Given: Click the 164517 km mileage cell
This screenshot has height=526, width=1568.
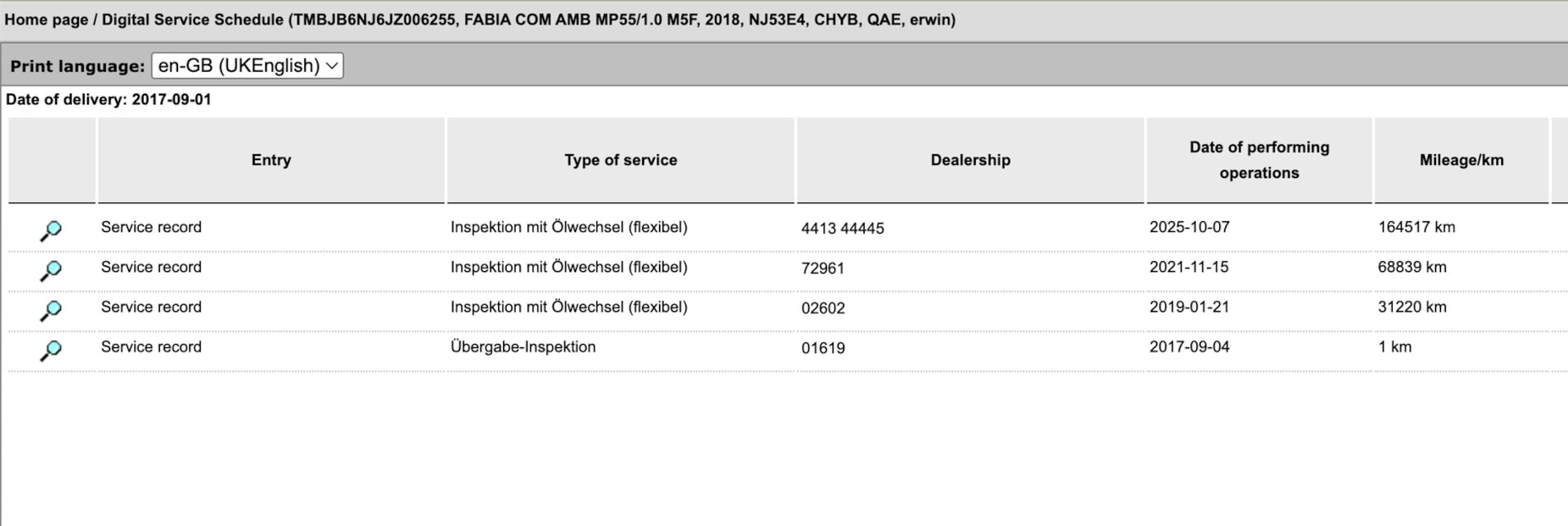Looking at the screenshot, I should pos(1416,227).
